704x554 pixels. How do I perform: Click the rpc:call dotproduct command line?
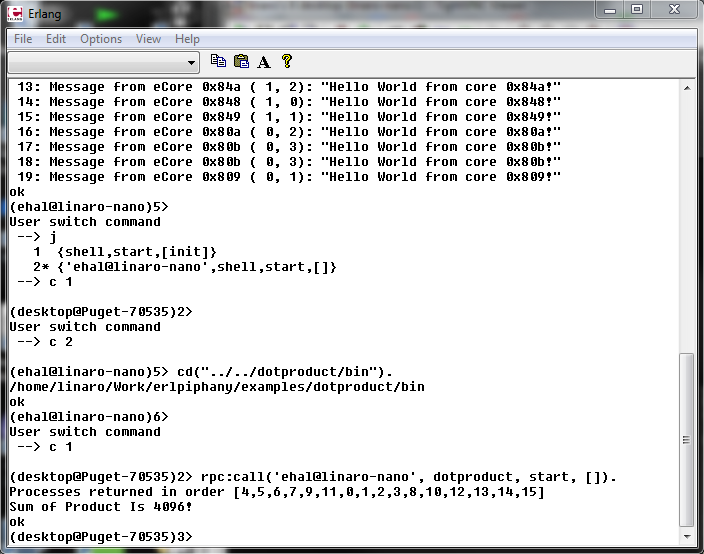[x=313, y=477]
